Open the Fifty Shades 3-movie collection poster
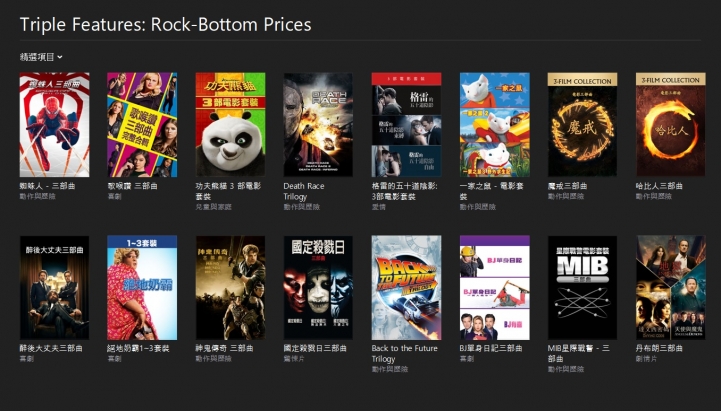Viewport: 721px width, 411px height. [406, 125]
